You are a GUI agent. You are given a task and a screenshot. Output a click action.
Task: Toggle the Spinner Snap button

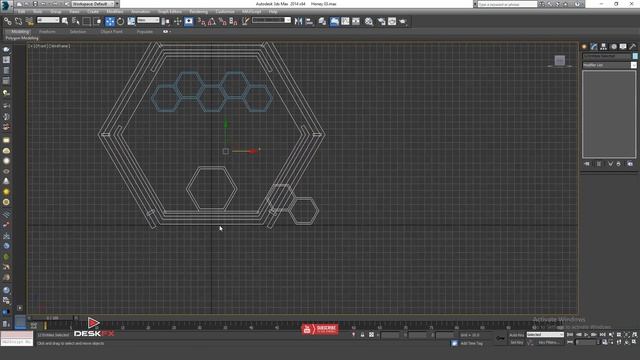tap(233, 22)
